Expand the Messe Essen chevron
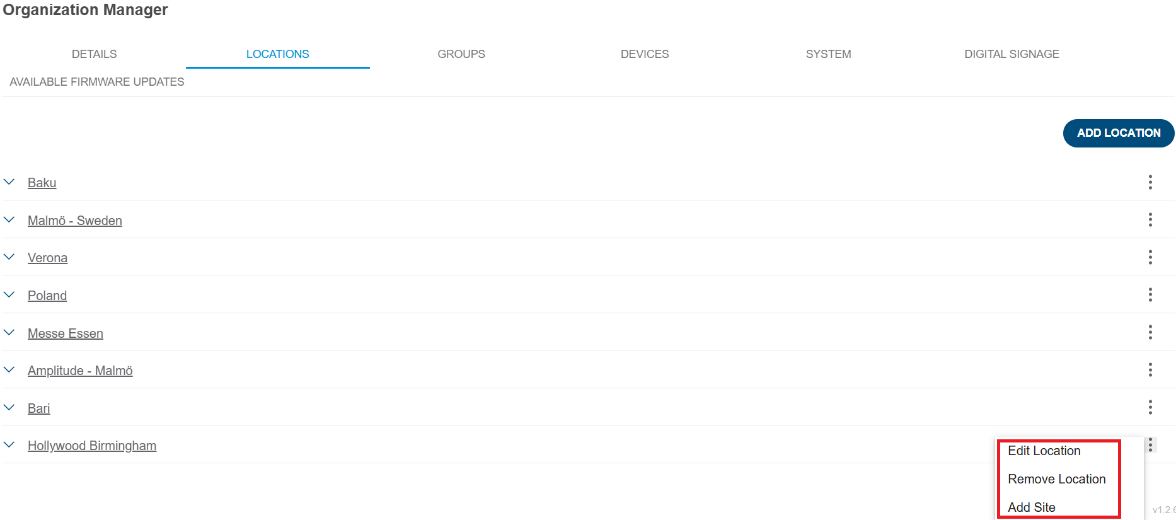Viewport: 1176px width, 520px height. click(10, 332)
